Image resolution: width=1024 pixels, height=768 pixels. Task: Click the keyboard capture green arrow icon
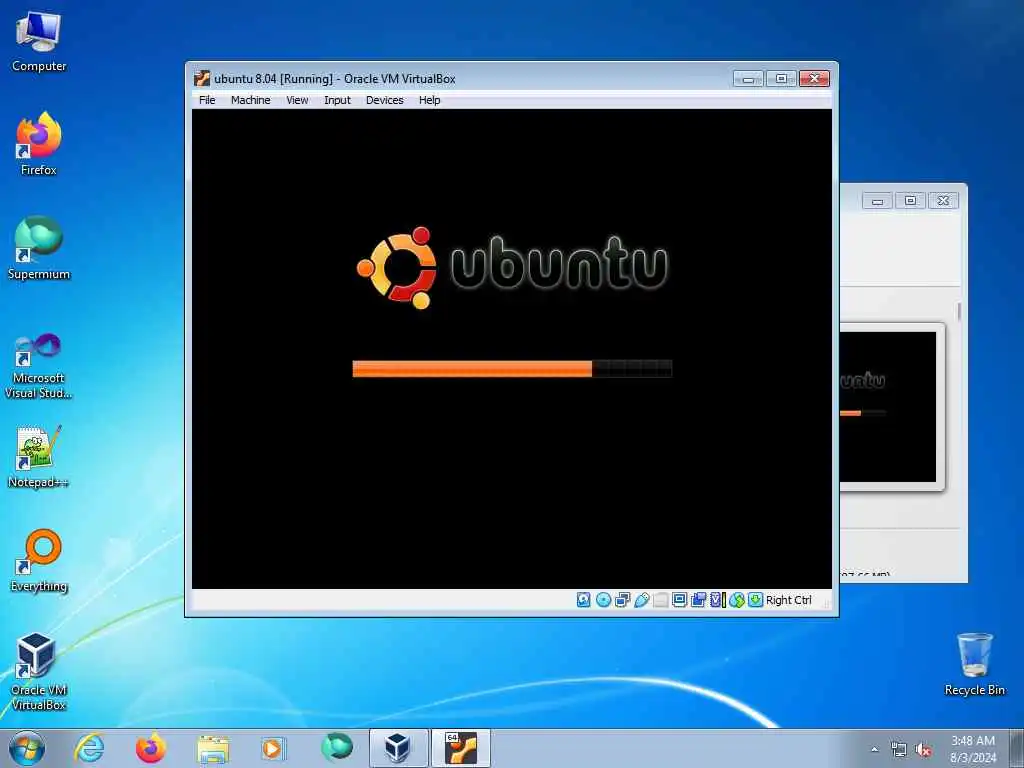pyautogui.click(x=756, y=600)
